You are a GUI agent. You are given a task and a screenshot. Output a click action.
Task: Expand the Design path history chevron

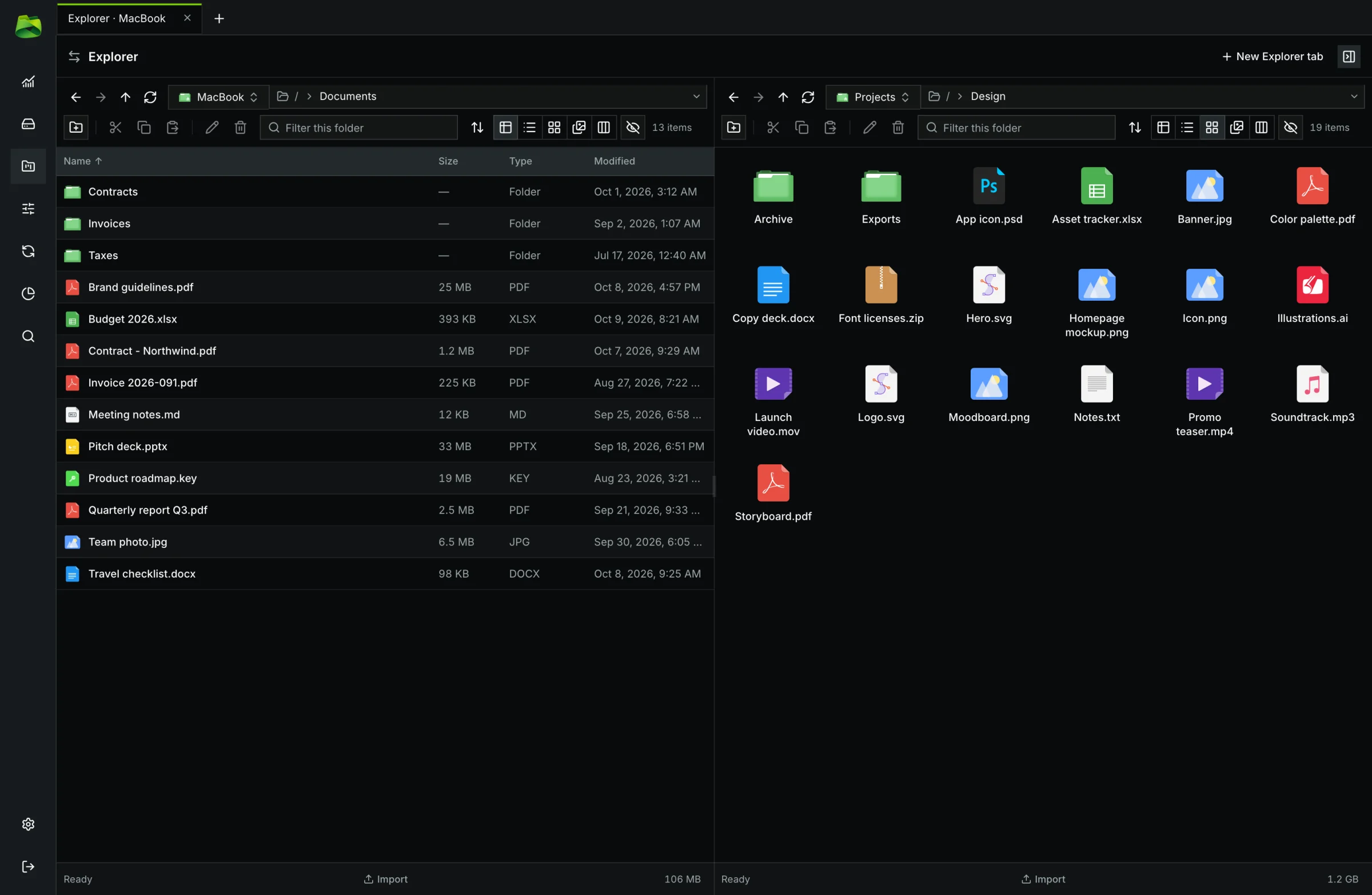[1354, 97]
